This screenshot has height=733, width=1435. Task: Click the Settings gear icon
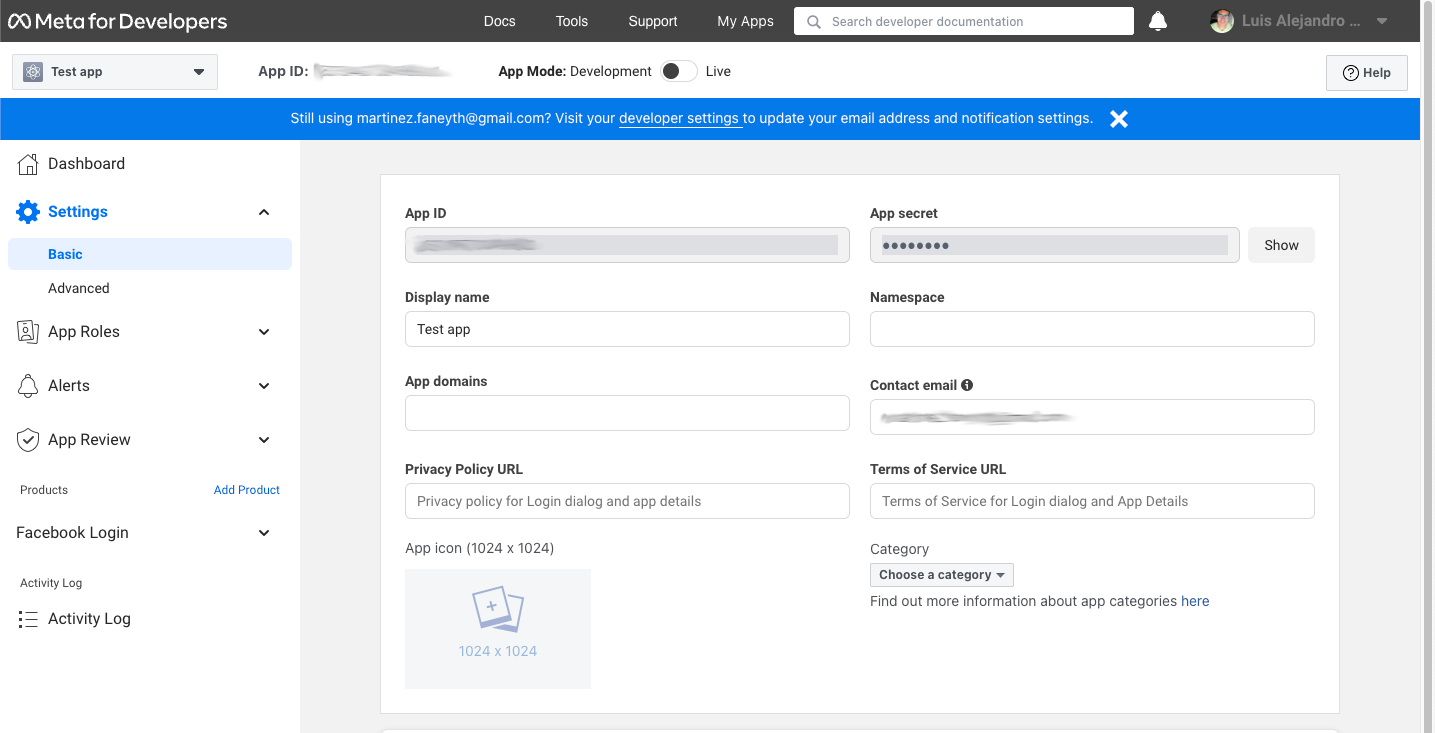pyautogui.click(x=28, y=212)
